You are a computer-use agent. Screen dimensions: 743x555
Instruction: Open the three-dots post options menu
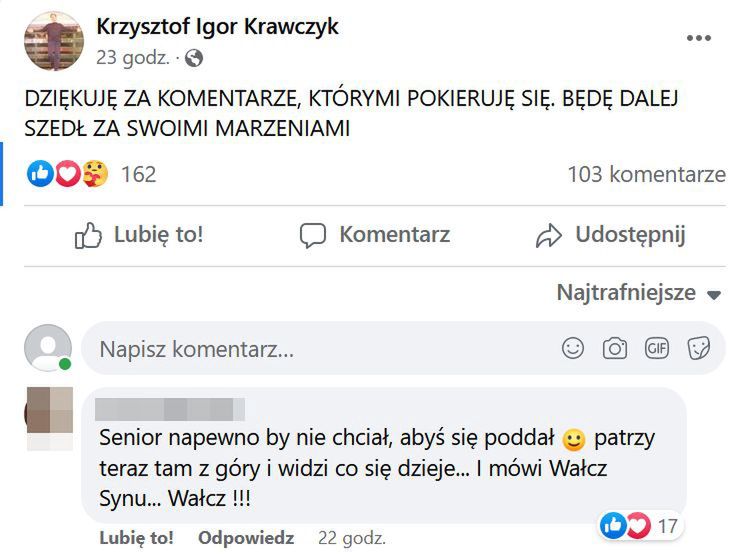(698, 39)
